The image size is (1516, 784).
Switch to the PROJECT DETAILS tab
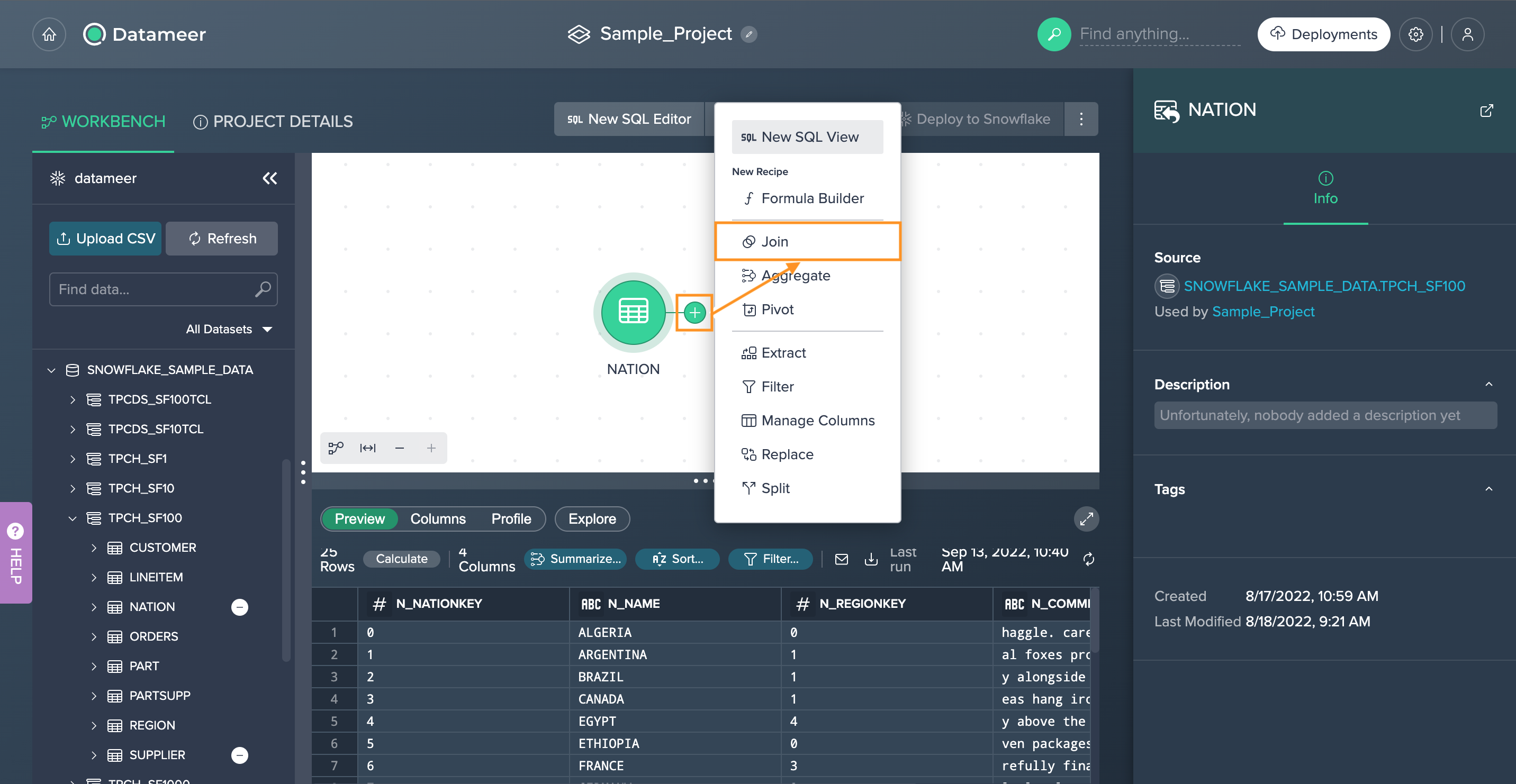coord(273,121)
